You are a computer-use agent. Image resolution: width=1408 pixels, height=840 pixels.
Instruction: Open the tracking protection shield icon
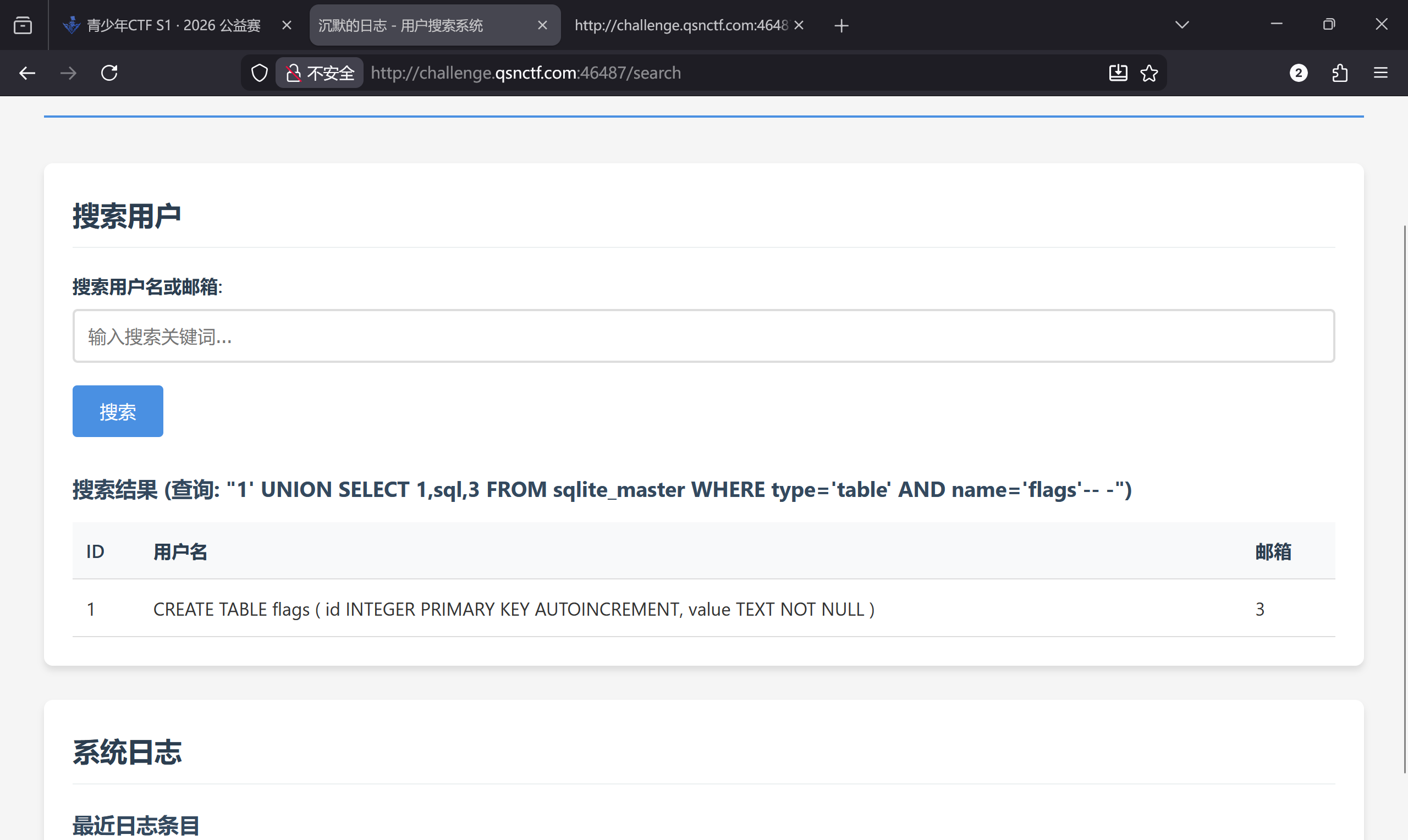[x=259, y=73]
